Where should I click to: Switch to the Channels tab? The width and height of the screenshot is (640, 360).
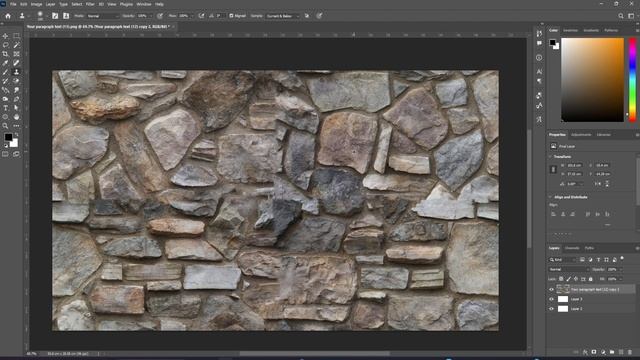(572, 248)
